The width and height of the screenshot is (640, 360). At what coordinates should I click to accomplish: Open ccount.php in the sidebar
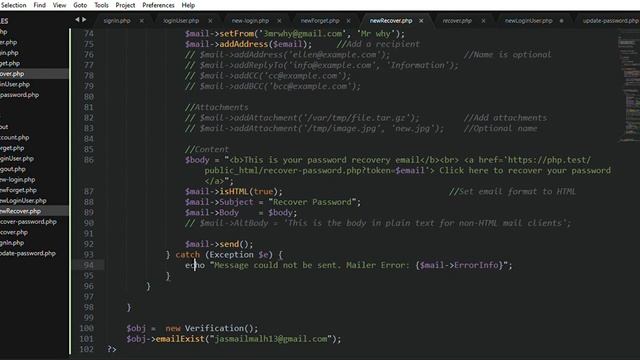tap(15, 138)
